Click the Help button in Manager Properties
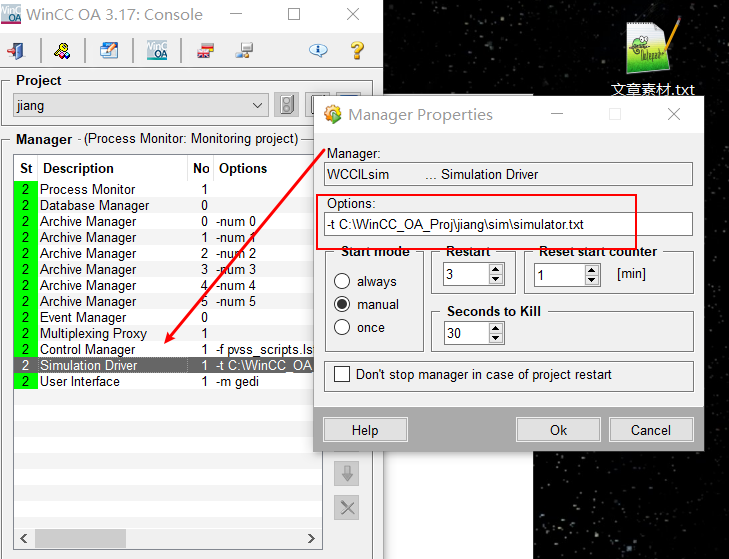 pos(365,430)
